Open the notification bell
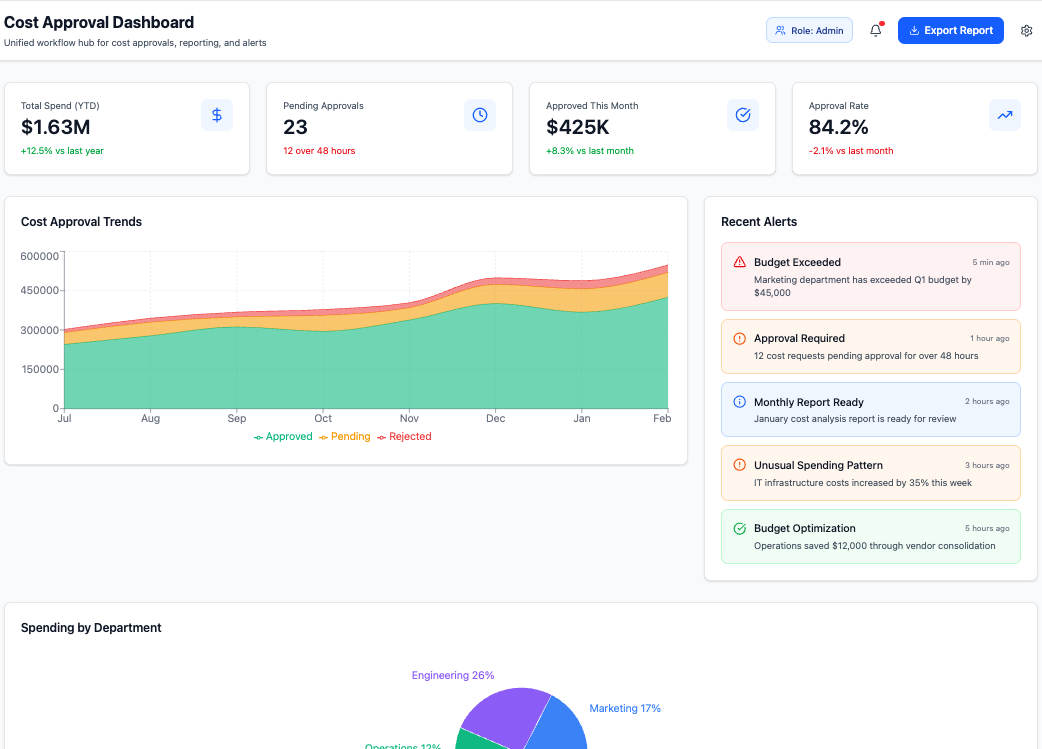This screenshot has height=749, width=1042. point(875,30)
